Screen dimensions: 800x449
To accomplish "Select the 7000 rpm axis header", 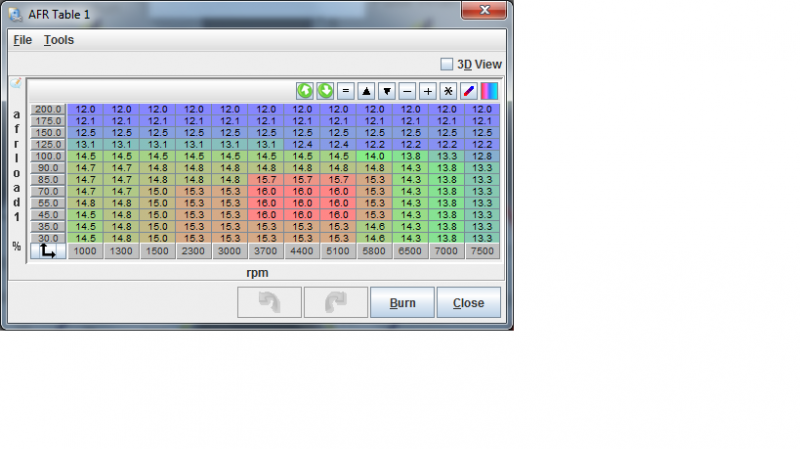I will click(x=446, y=251).
